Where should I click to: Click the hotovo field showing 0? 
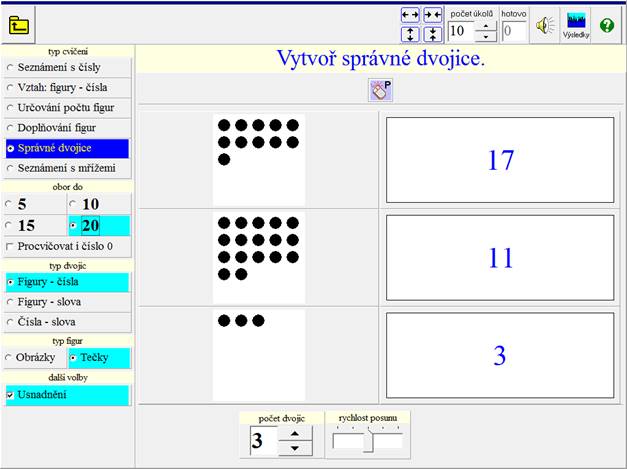[x=514, y=31]
